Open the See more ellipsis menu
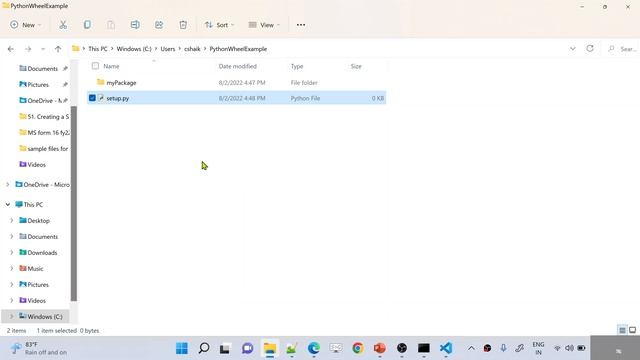Screen dimensions: 640x360 pos(301,25)
